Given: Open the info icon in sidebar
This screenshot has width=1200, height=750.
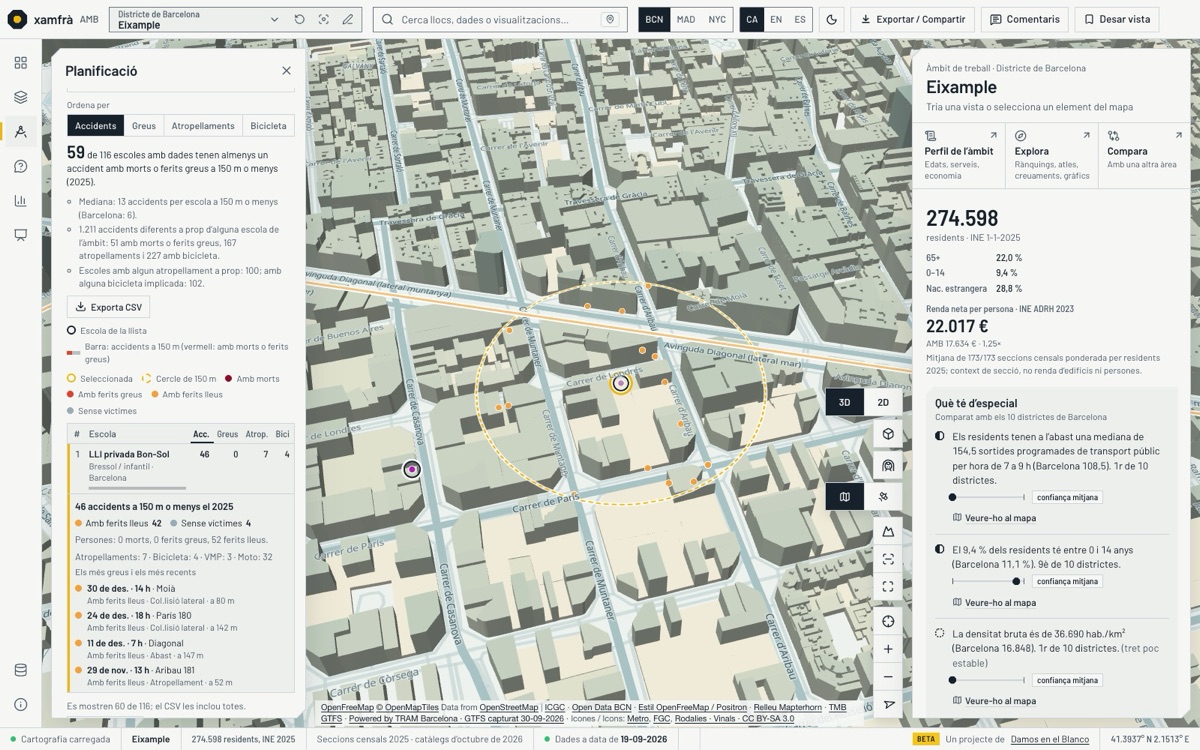Looking at the screenshot, I should 20,704.
